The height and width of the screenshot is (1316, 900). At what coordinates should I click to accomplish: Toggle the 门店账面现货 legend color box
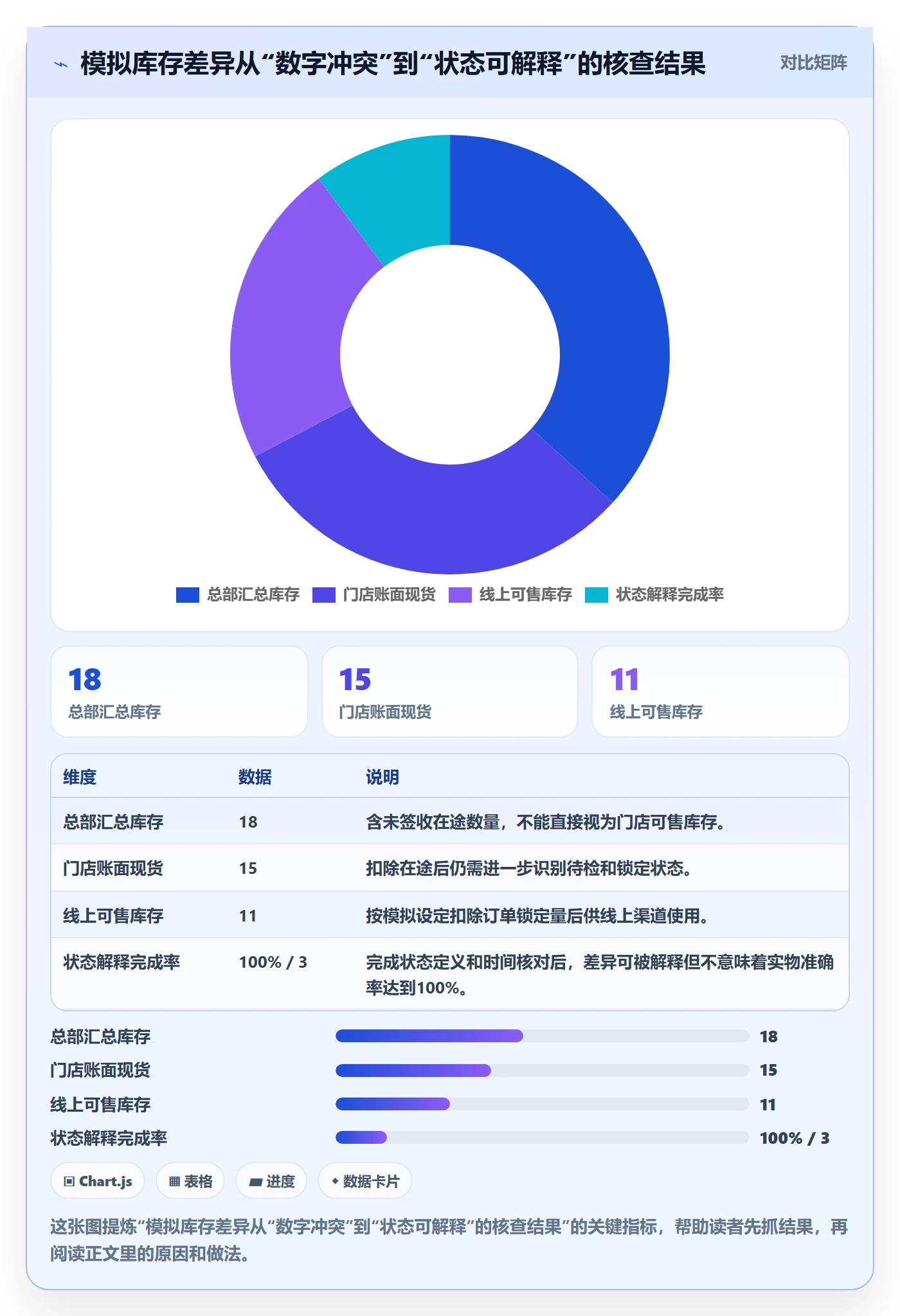(323, 595)
